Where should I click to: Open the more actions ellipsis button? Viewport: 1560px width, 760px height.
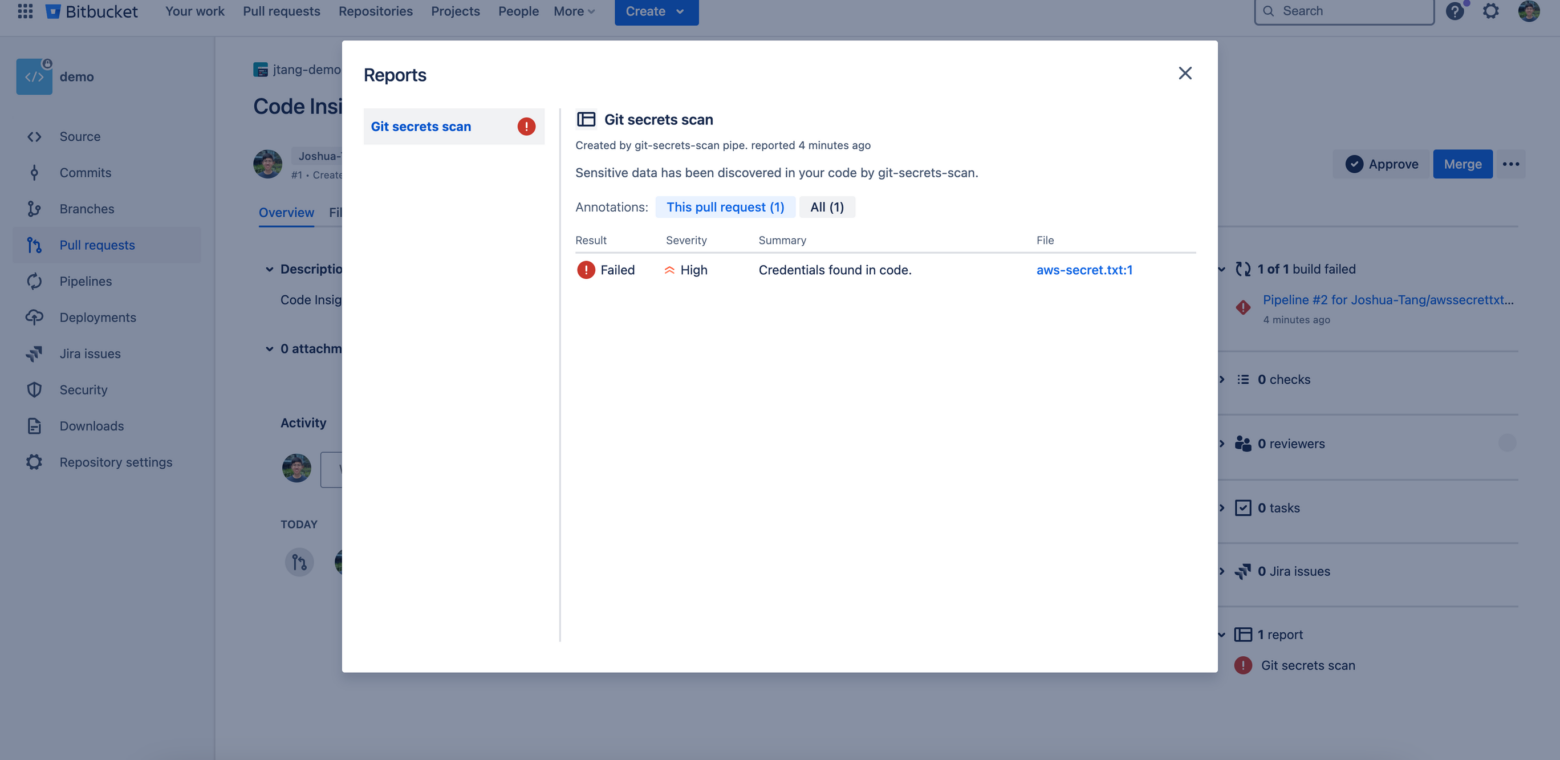tap(1511, 164)
